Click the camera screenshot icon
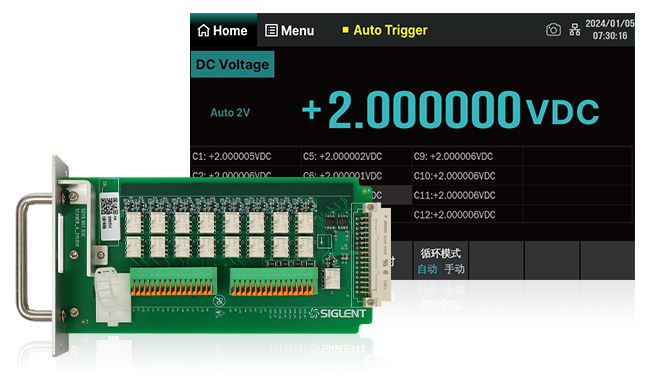Image resolution: width=650 pixels, height=380 pixels. (553, 30)
